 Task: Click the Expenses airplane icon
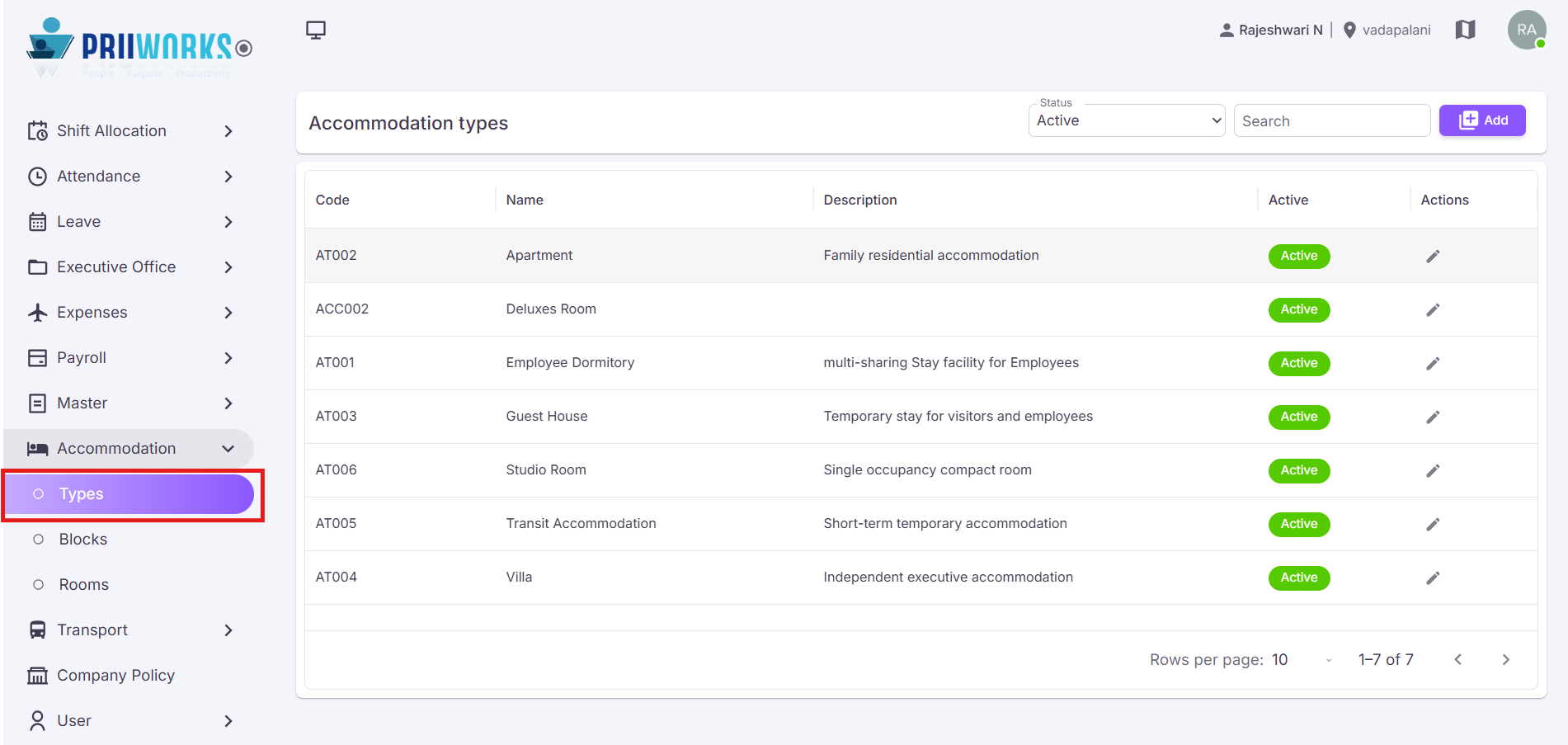coord(38,313)
